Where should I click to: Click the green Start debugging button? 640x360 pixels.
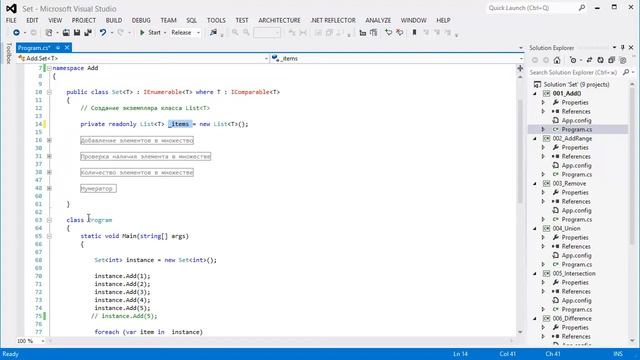(150, 33)
